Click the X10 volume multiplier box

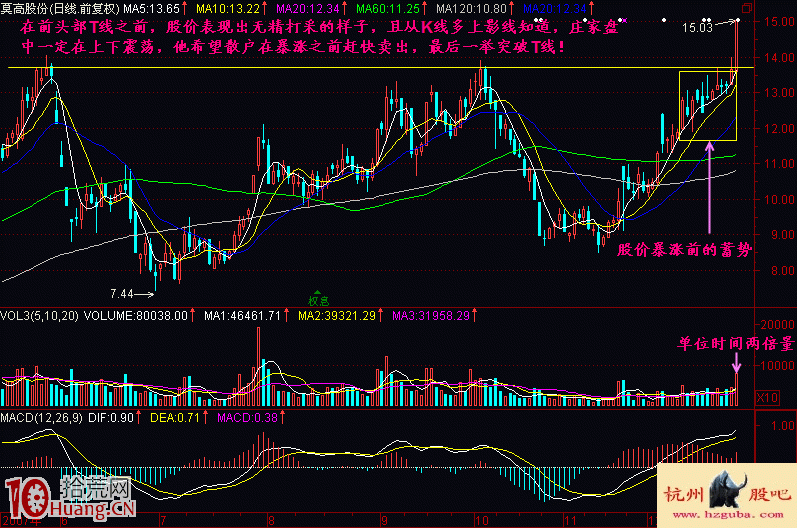pos(768,397)
